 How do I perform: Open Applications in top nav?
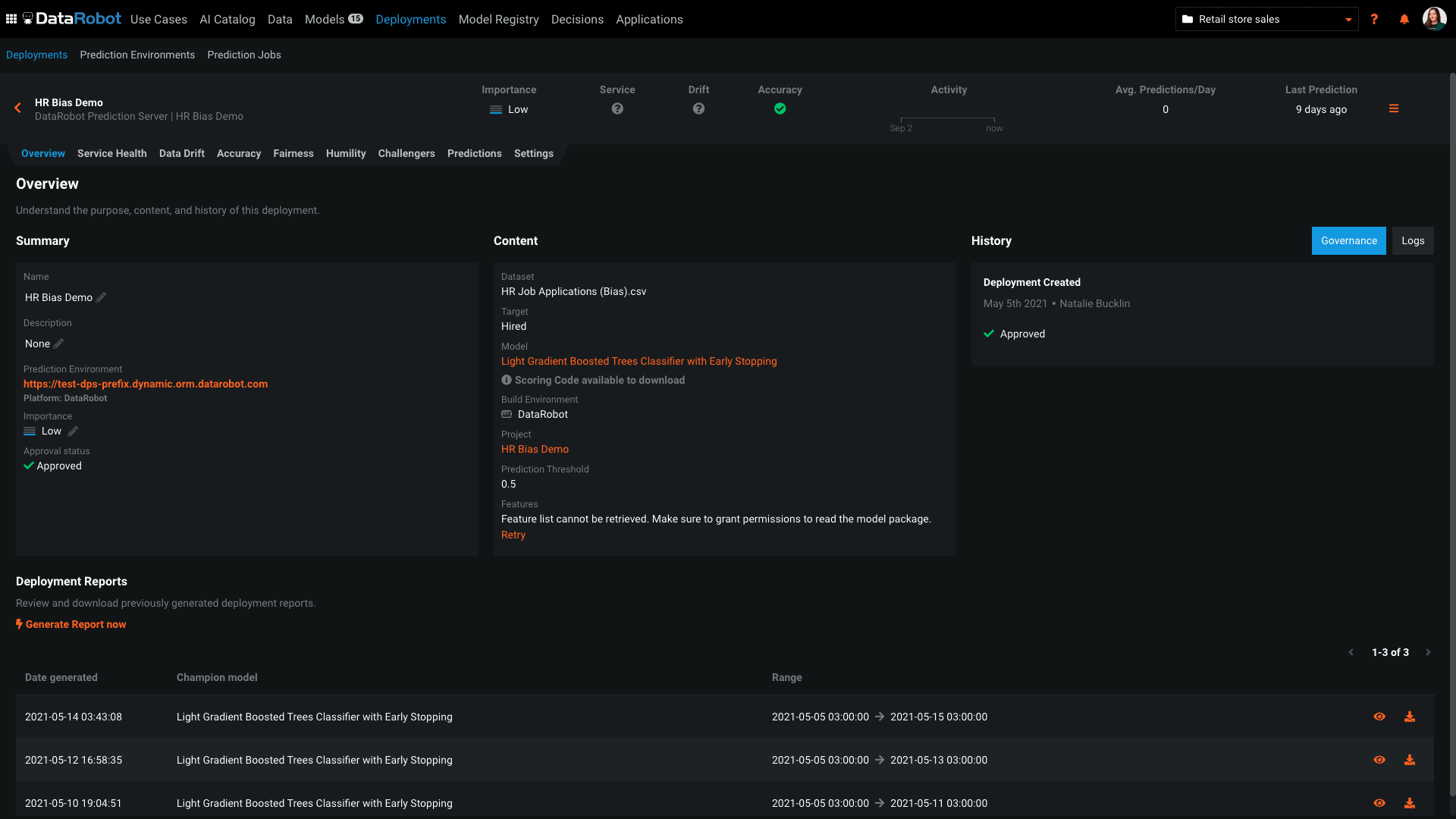[649, 19]
